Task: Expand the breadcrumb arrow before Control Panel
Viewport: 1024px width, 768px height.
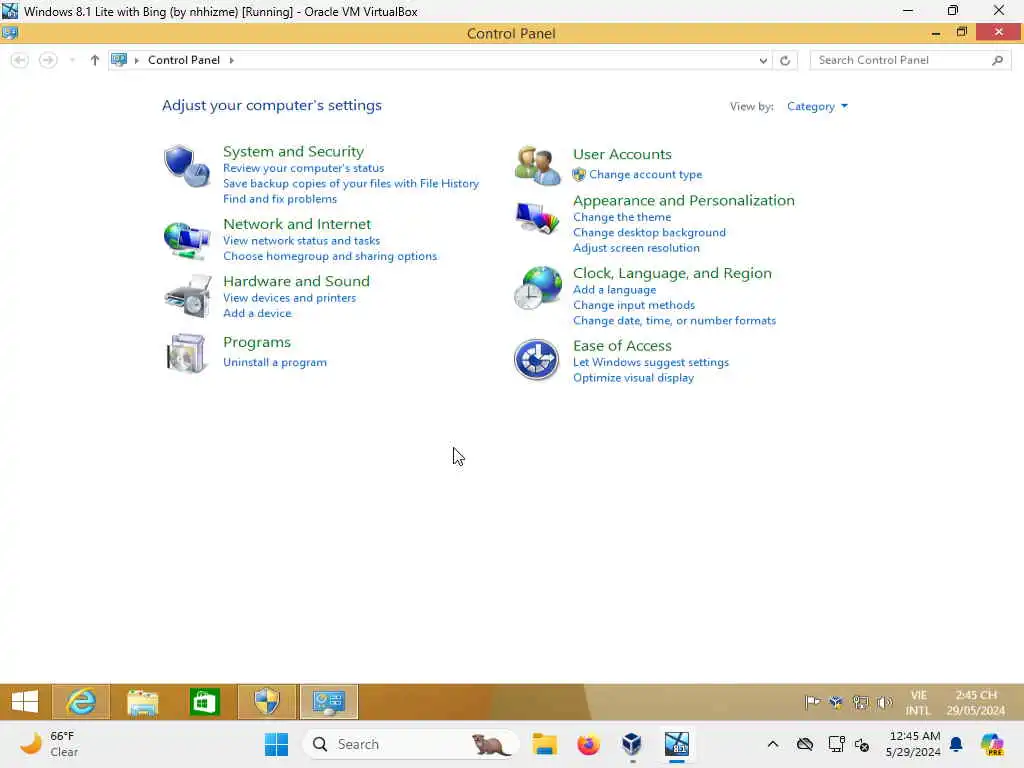Action: [x=136, y=60]
